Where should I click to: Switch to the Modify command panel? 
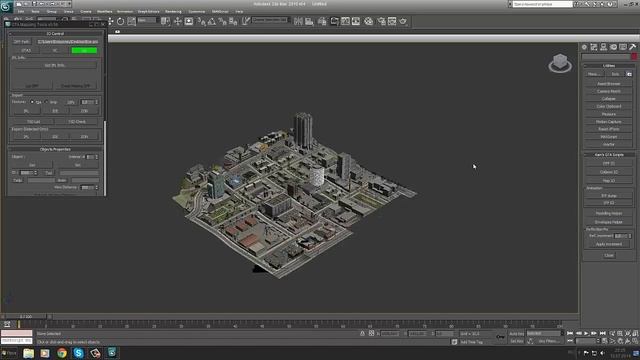tap(594, 47)
